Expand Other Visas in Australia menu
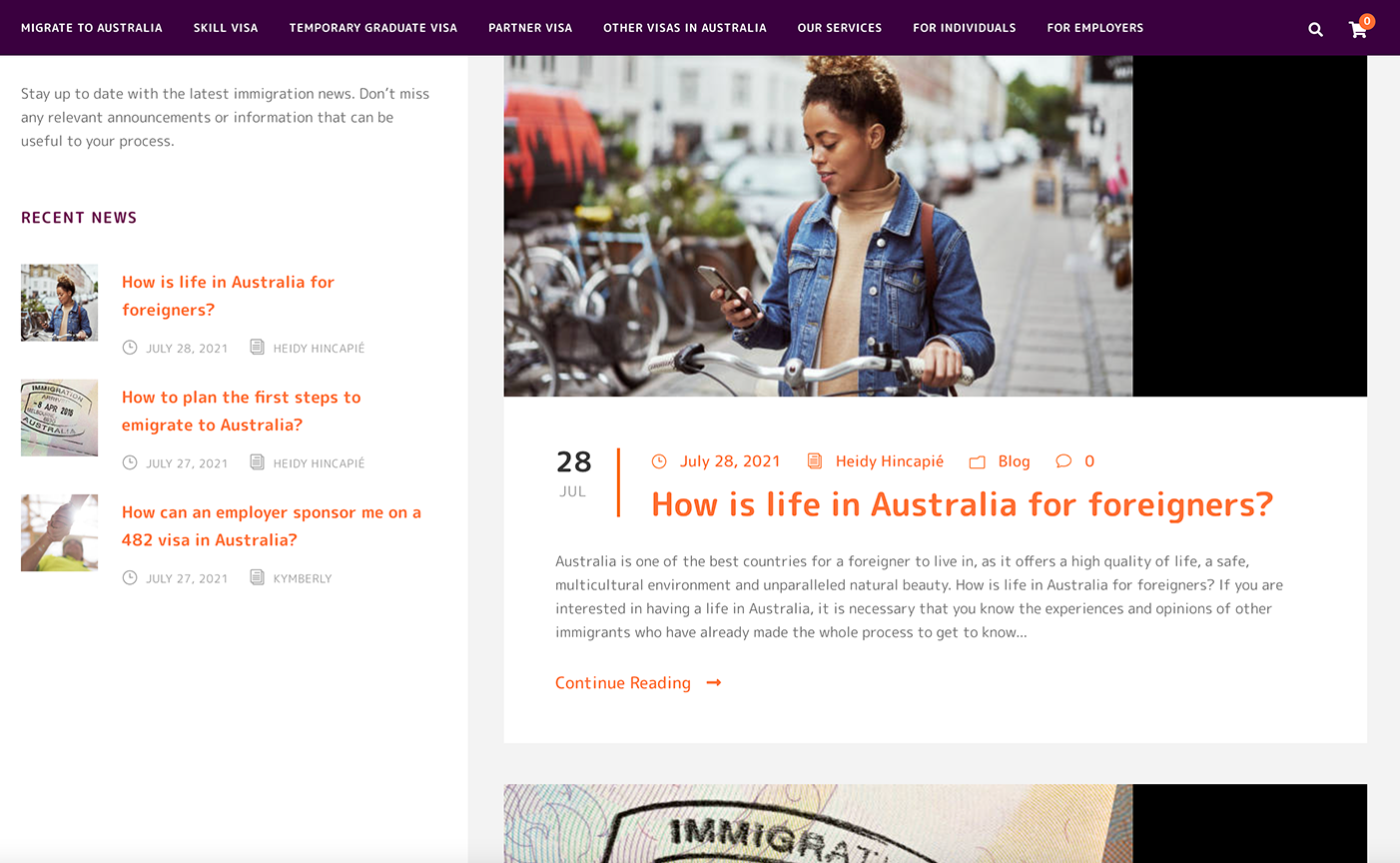Screen dimensions: 1400x863 (684, 28)
